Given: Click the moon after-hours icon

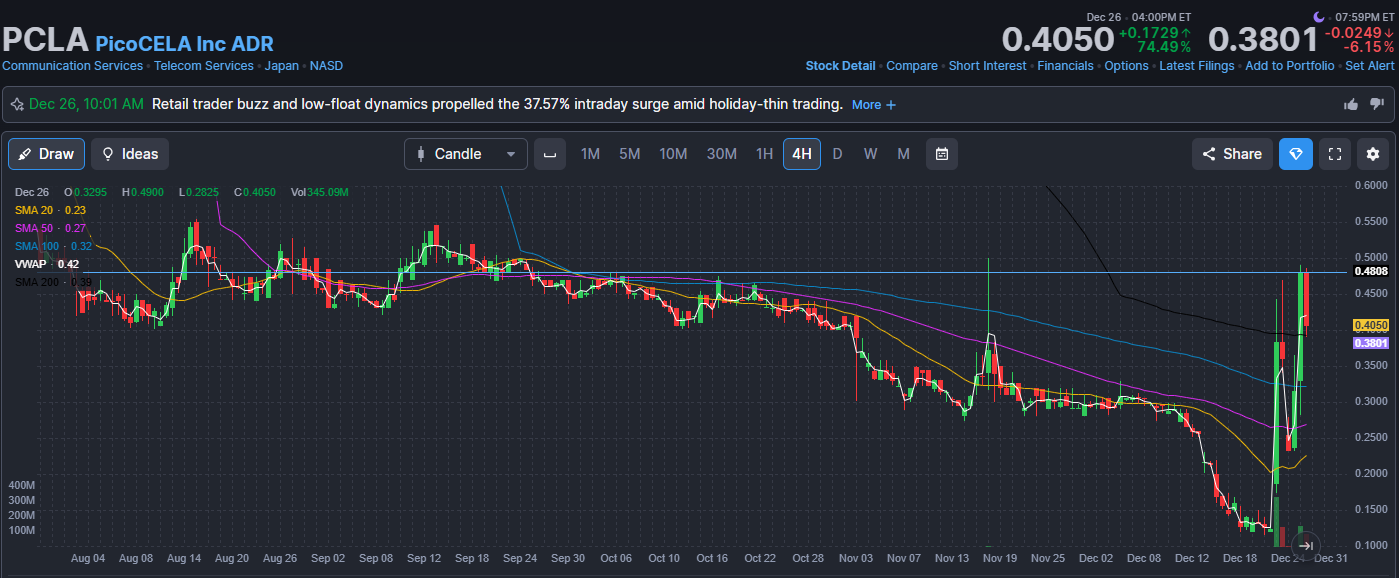Looking at the screenshot, I should point(1319,16).
